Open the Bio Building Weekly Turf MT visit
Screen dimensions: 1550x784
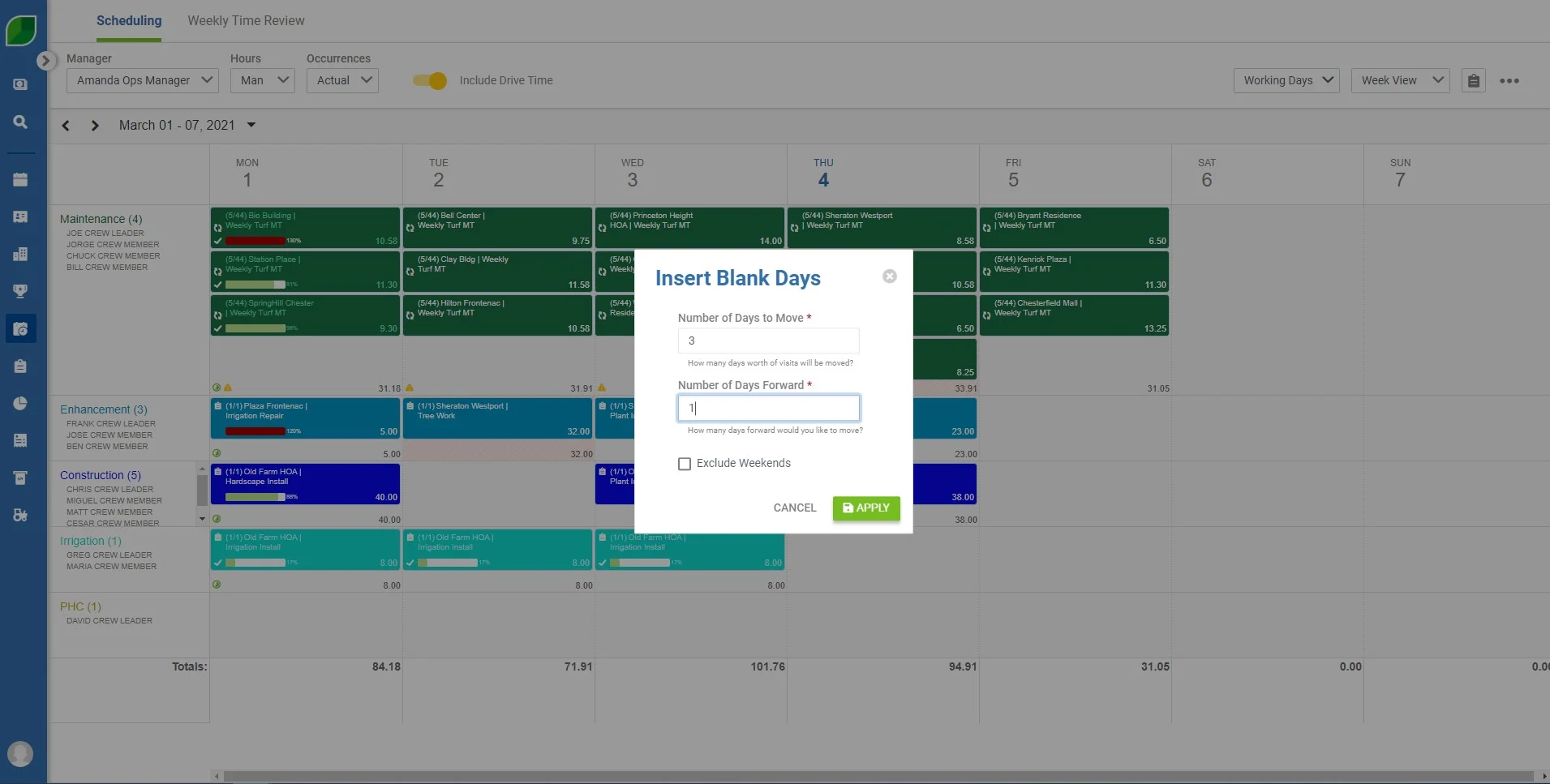(x=305, y=228)
